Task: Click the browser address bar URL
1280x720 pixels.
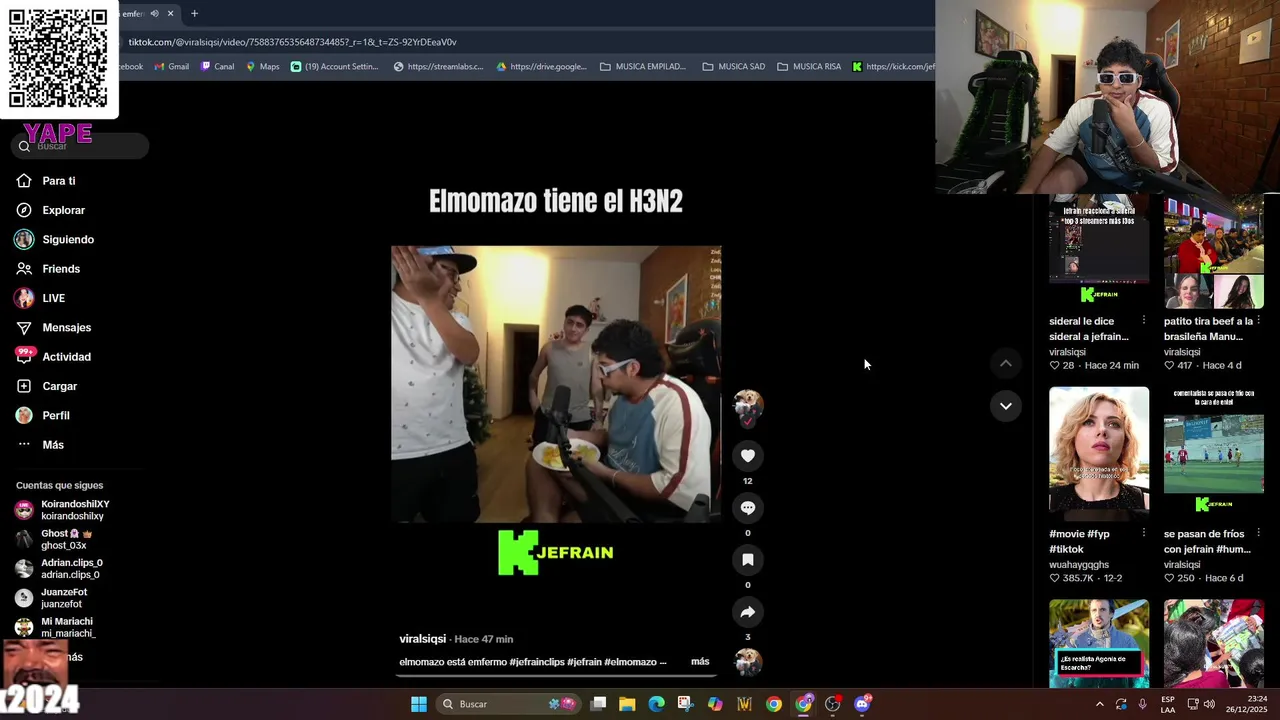Action: [292, 42]
